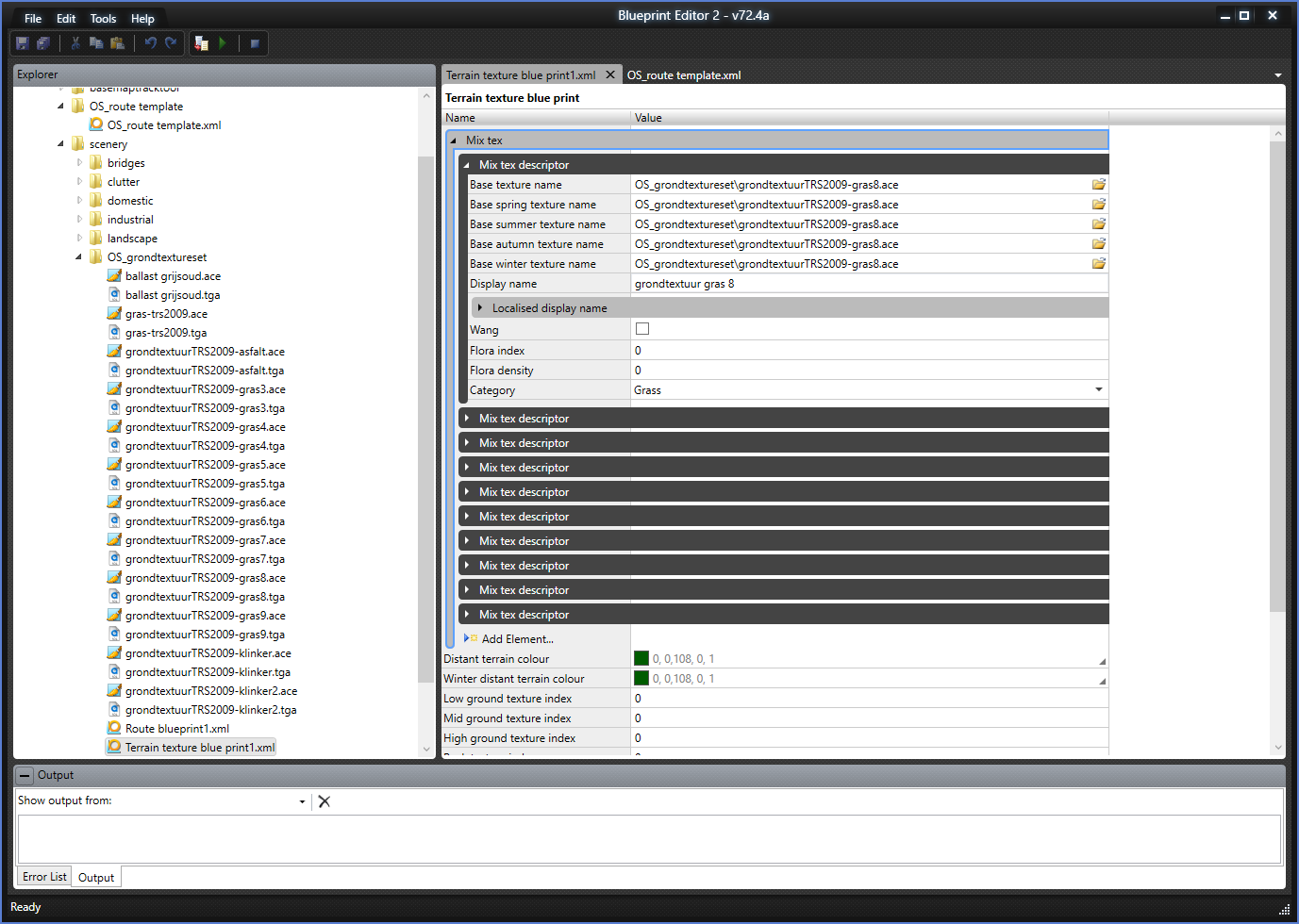Open the Tools menu
1299x924 pixels.
103,19
